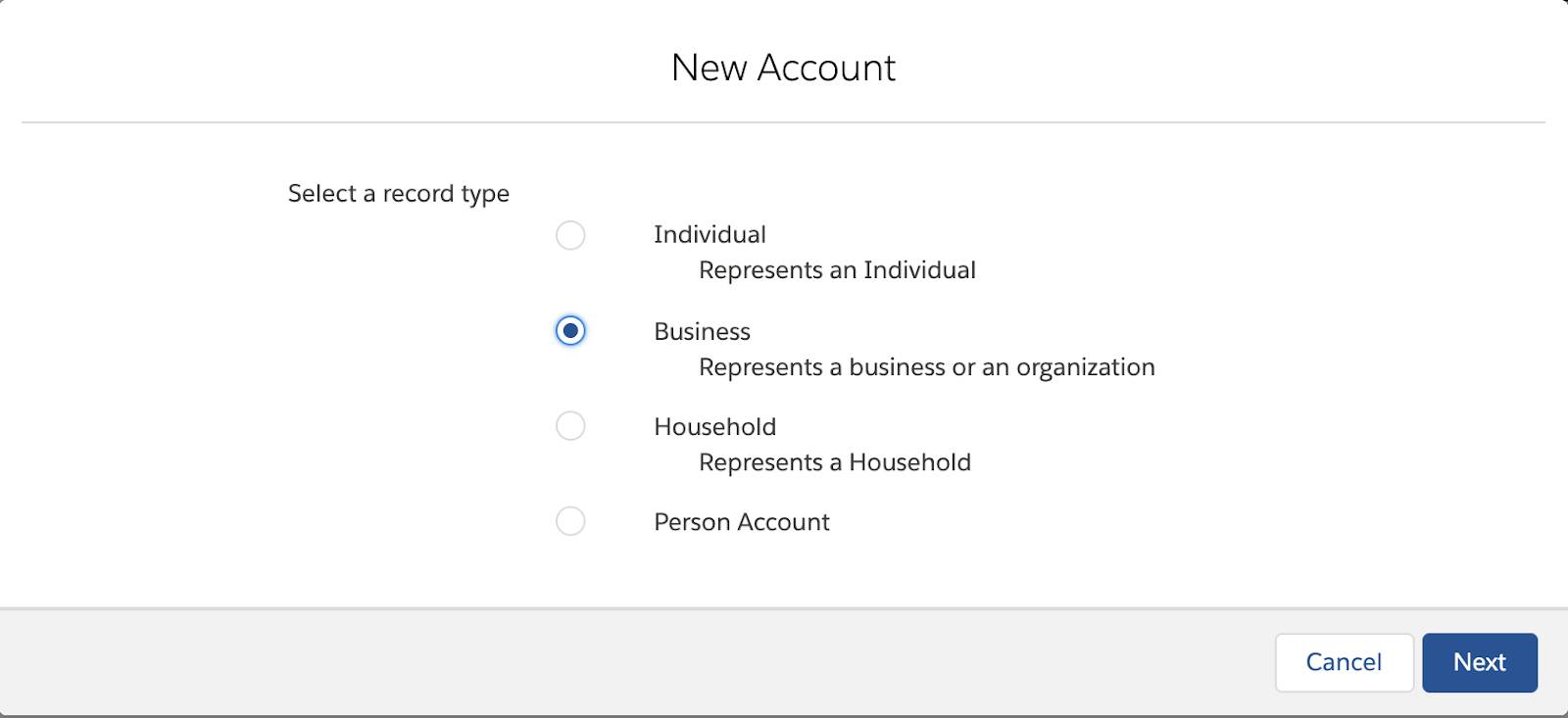Select the Business radio button
The width and height of the screenshot is (1568, 718).
click(x=570, y=331)
